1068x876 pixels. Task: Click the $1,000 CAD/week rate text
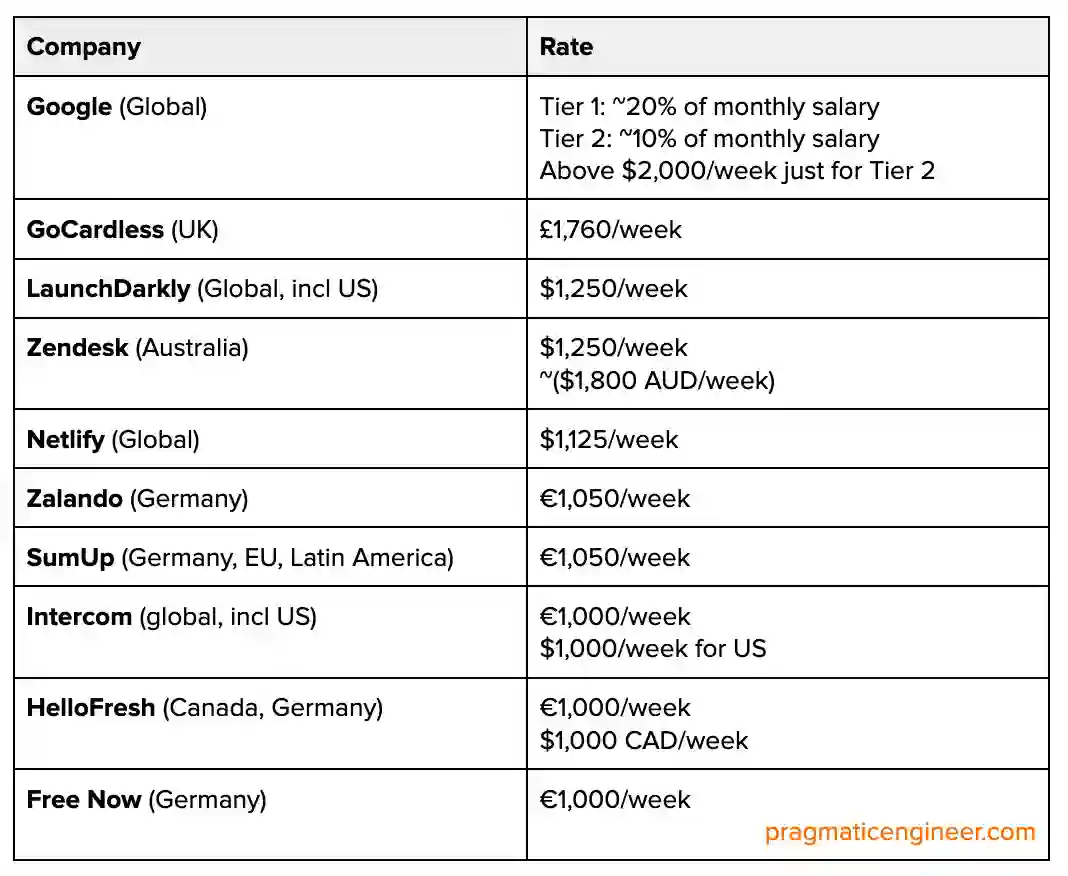coord(644,740)
